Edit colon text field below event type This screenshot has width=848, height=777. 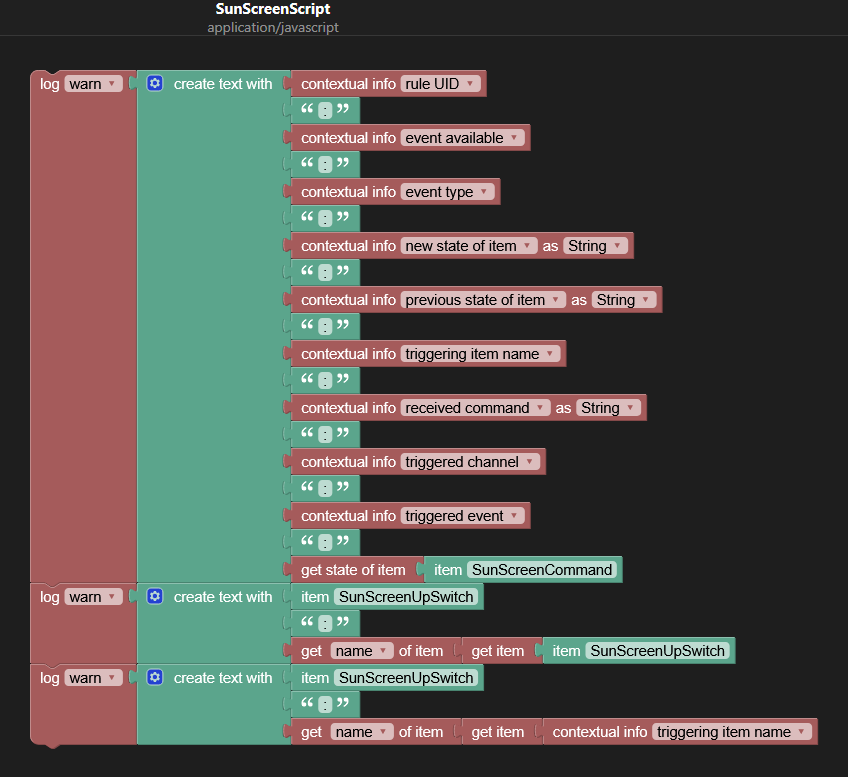click(x=325, y=219)
